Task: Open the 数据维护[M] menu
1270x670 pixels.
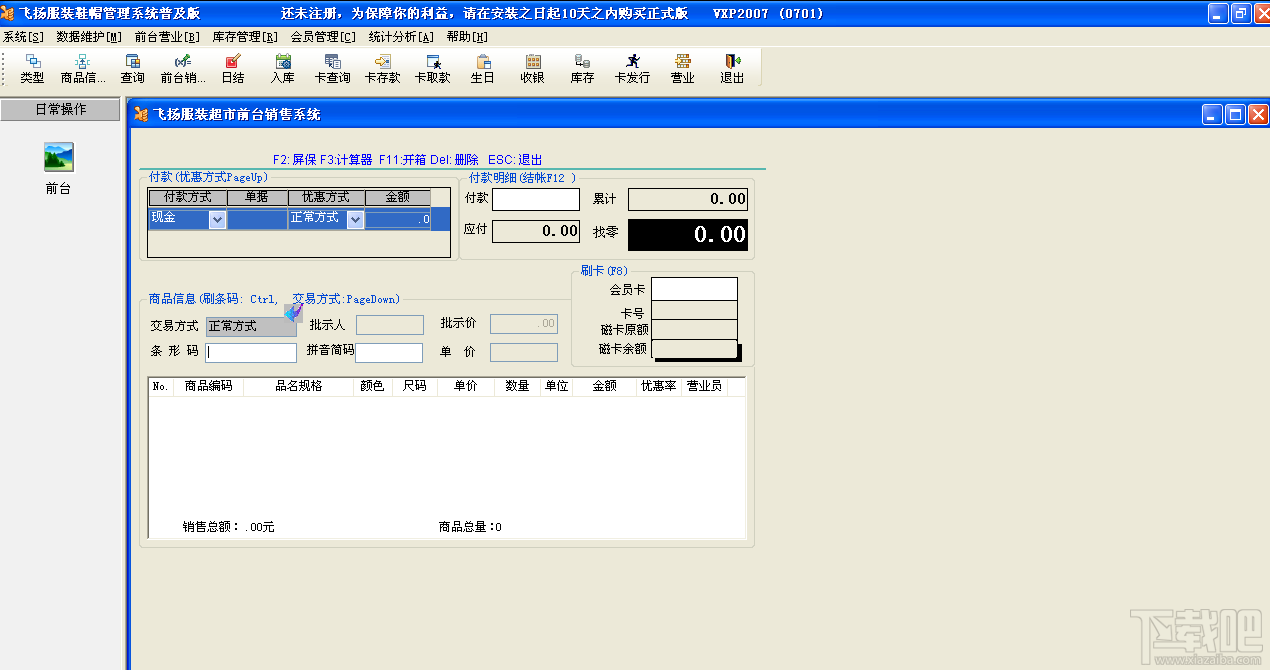Action: 89,37
